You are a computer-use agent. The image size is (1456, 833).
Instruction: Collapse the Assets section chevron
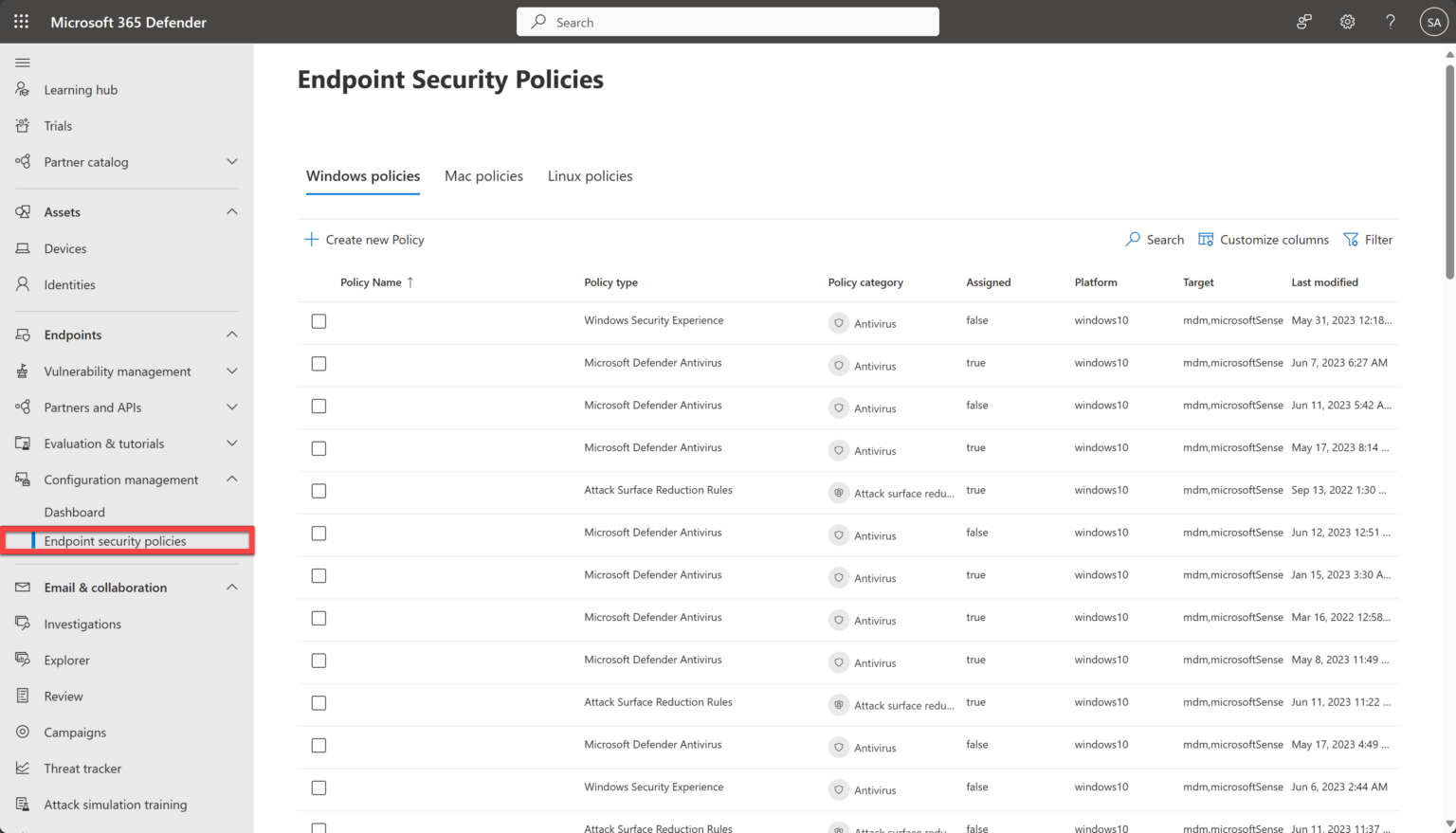[x=232, y=211]
